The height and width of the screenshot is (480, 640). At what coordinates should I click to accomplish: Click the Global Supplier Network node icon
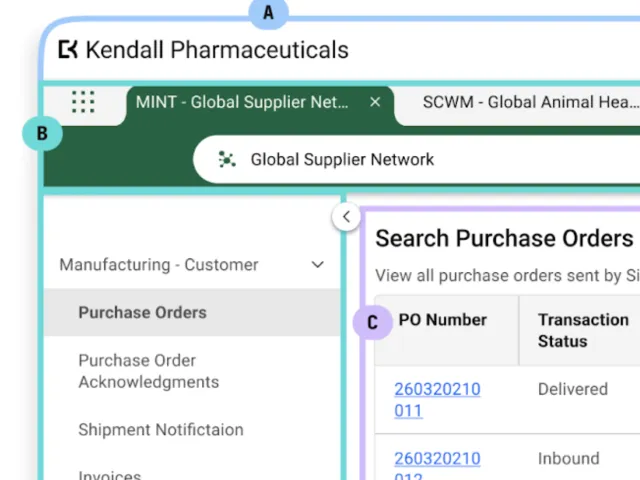tap(227, 159)
